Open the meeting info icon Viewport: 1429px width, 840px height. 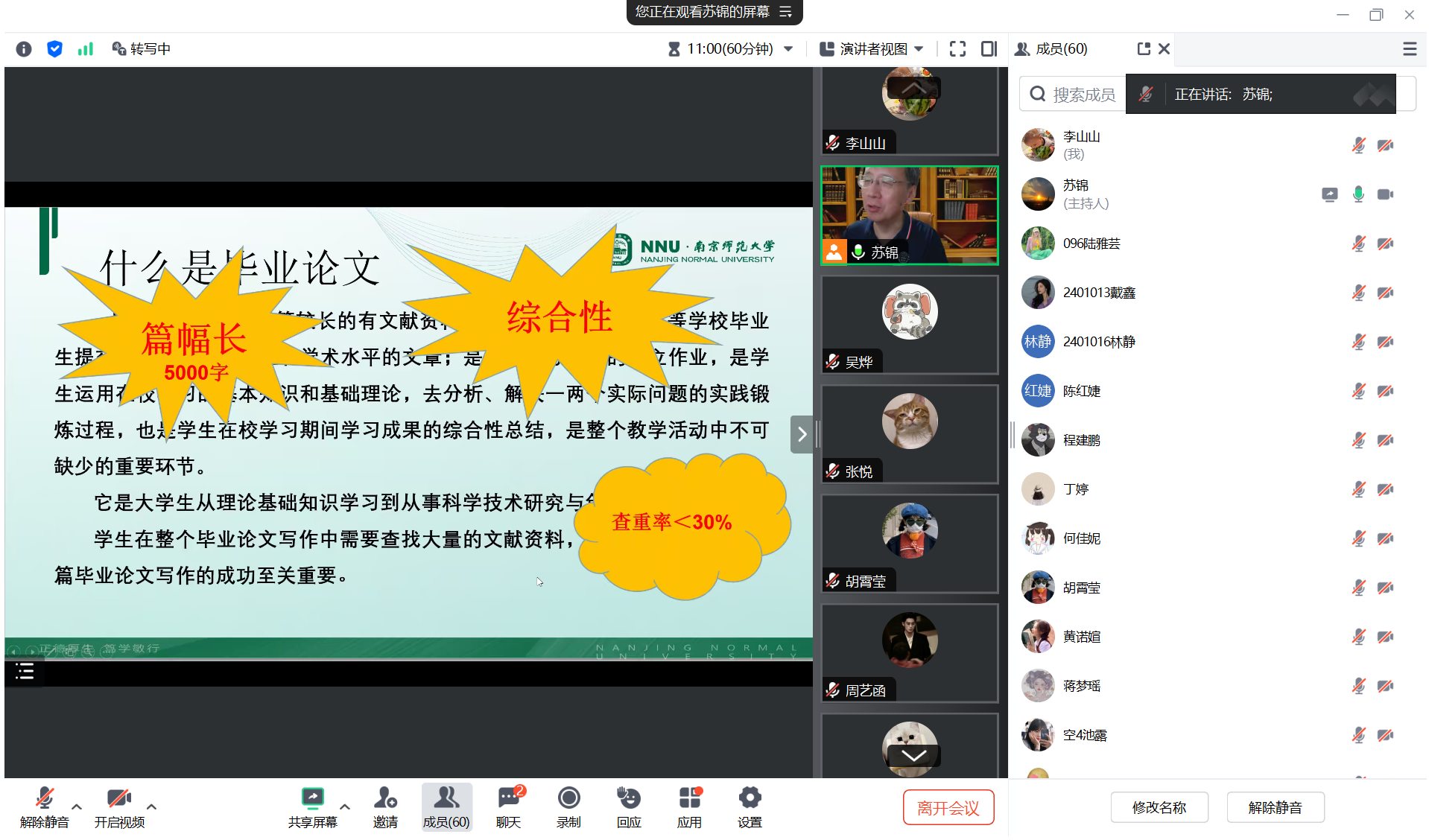click(x=24, y=49)
